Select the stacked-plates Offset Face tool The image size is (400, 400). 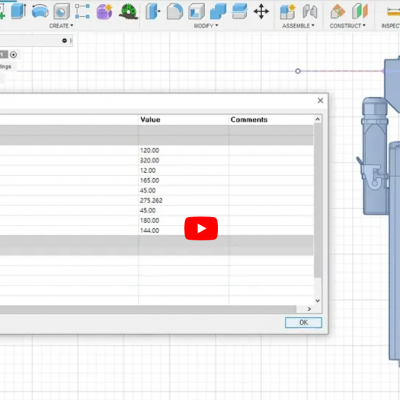coord(239,11)
